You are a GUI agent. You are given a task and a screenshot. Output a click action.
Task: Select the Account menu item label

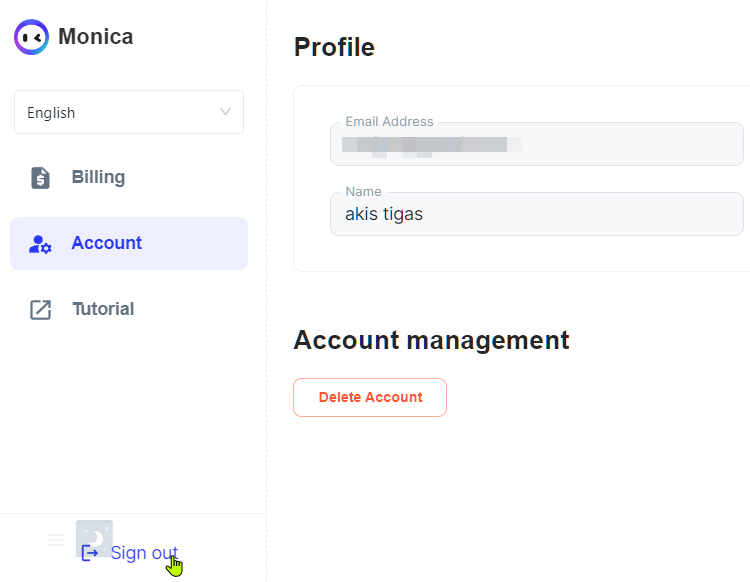click(x=106, y=243)
